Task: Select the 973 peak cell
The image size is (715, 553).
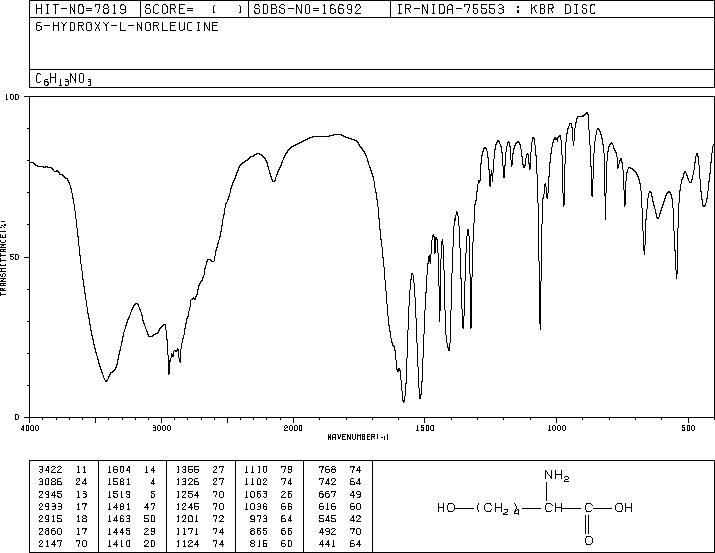Action: tap(259, 519)
